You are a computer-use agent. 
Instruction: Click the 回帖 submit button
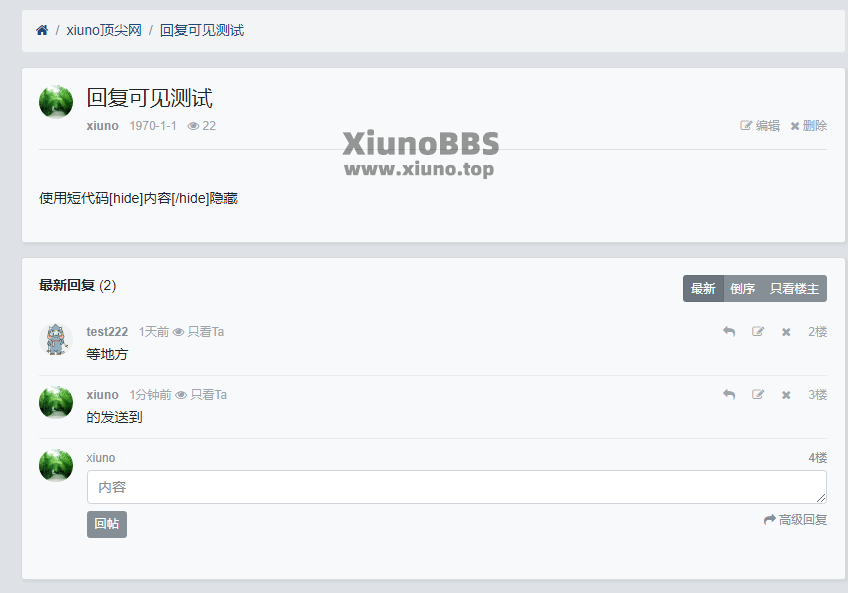(107, 524)
